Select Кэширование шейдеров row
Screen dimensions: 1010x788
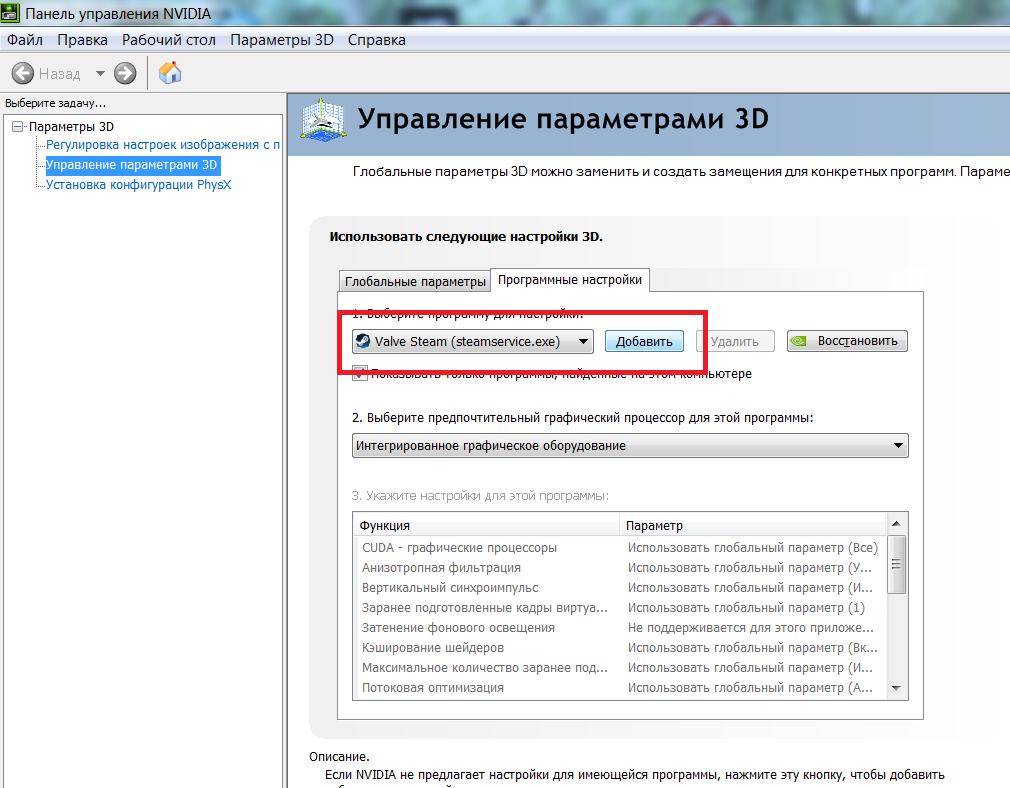click(x=621, y=648)
